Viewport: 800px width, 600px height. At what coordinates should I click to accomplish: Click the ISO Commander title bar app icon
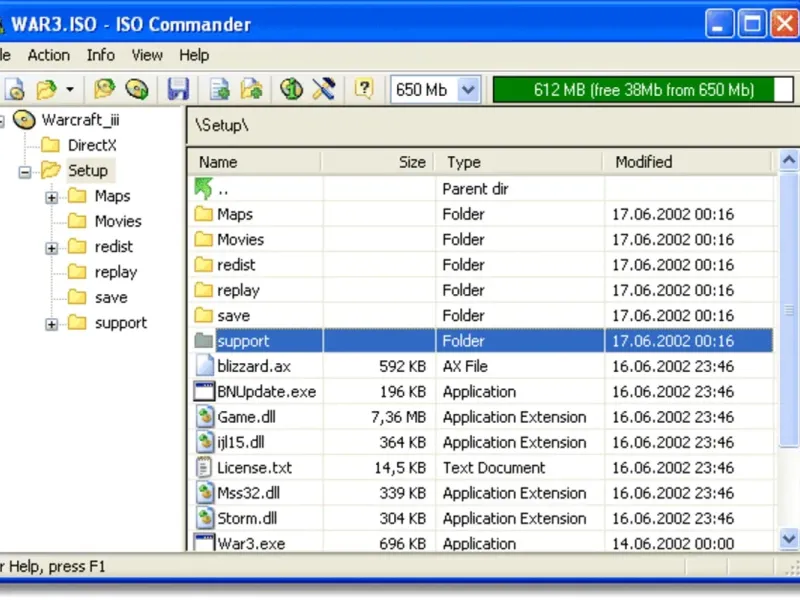point(2,24)
